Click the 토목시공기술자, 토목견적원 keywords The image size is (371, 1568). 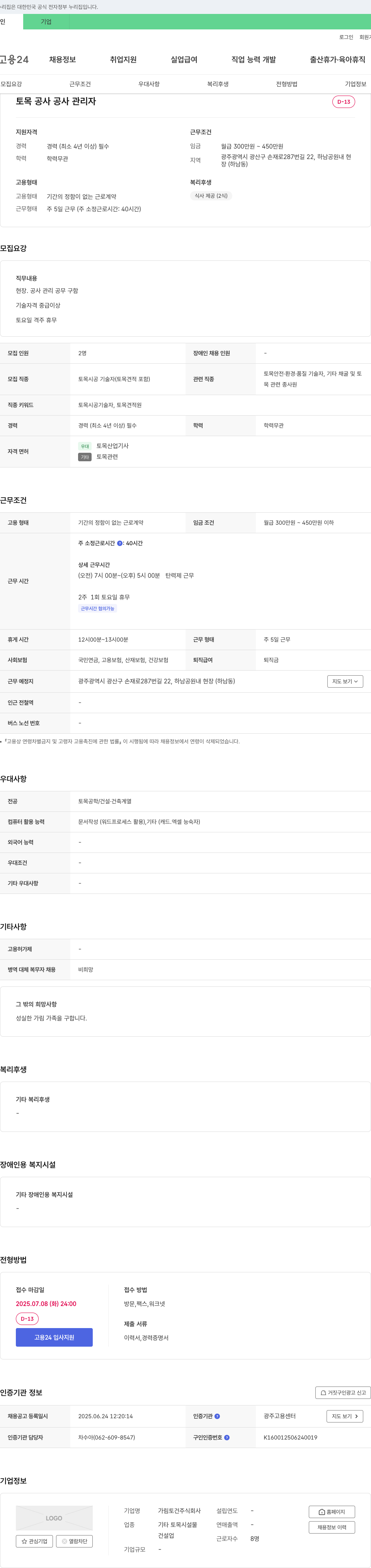tap(110, 406)
